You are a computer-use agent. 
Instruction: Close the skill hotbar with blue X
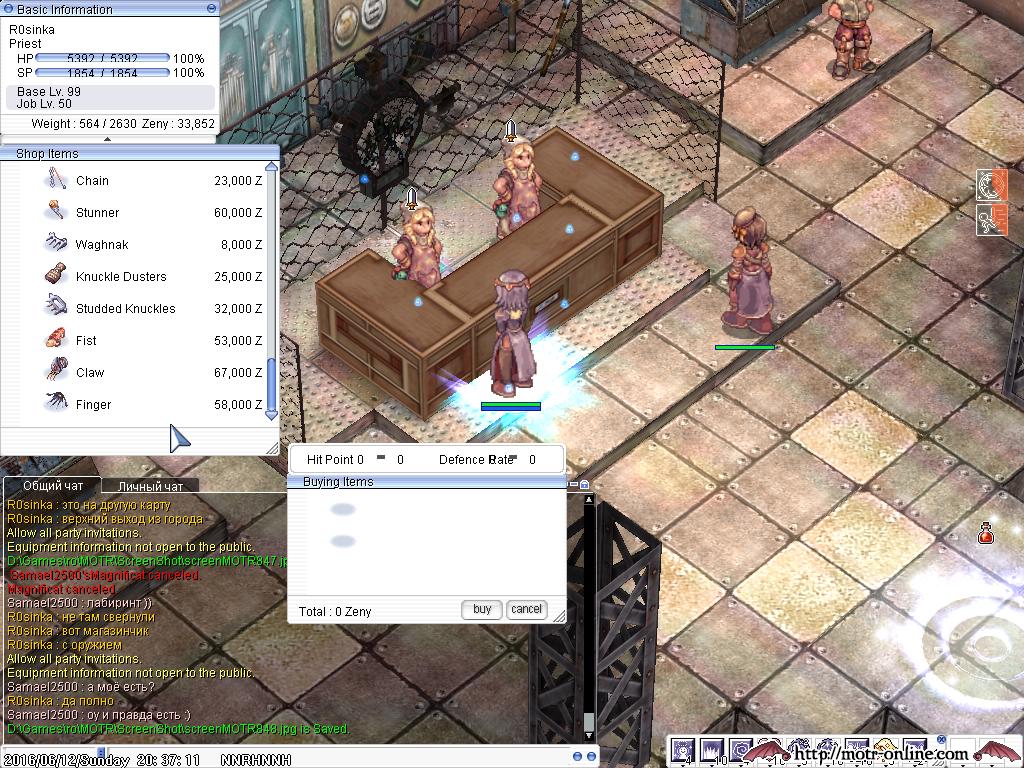941,740
